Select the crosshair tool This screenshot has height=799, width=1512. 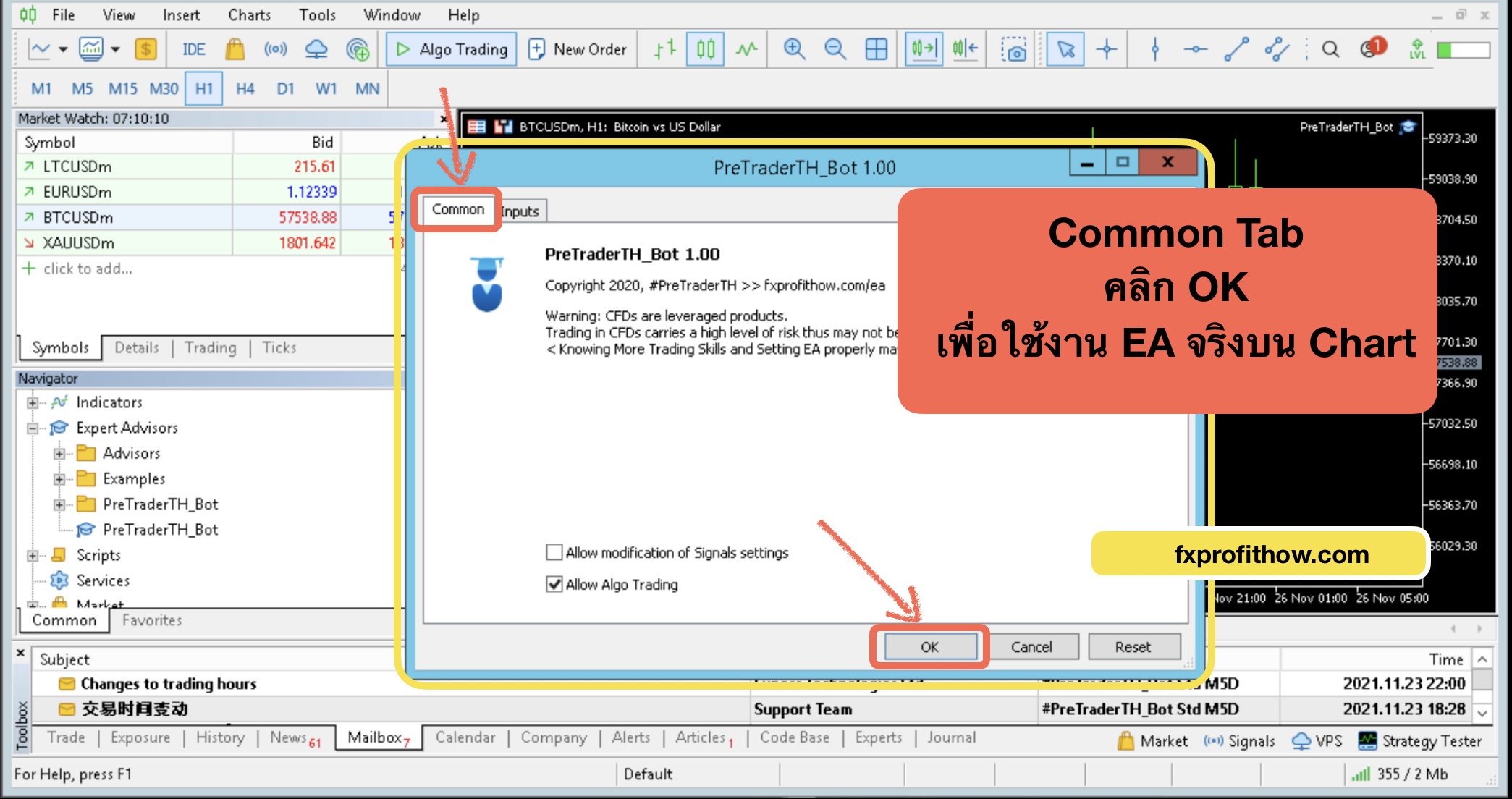coord(1107,49)
